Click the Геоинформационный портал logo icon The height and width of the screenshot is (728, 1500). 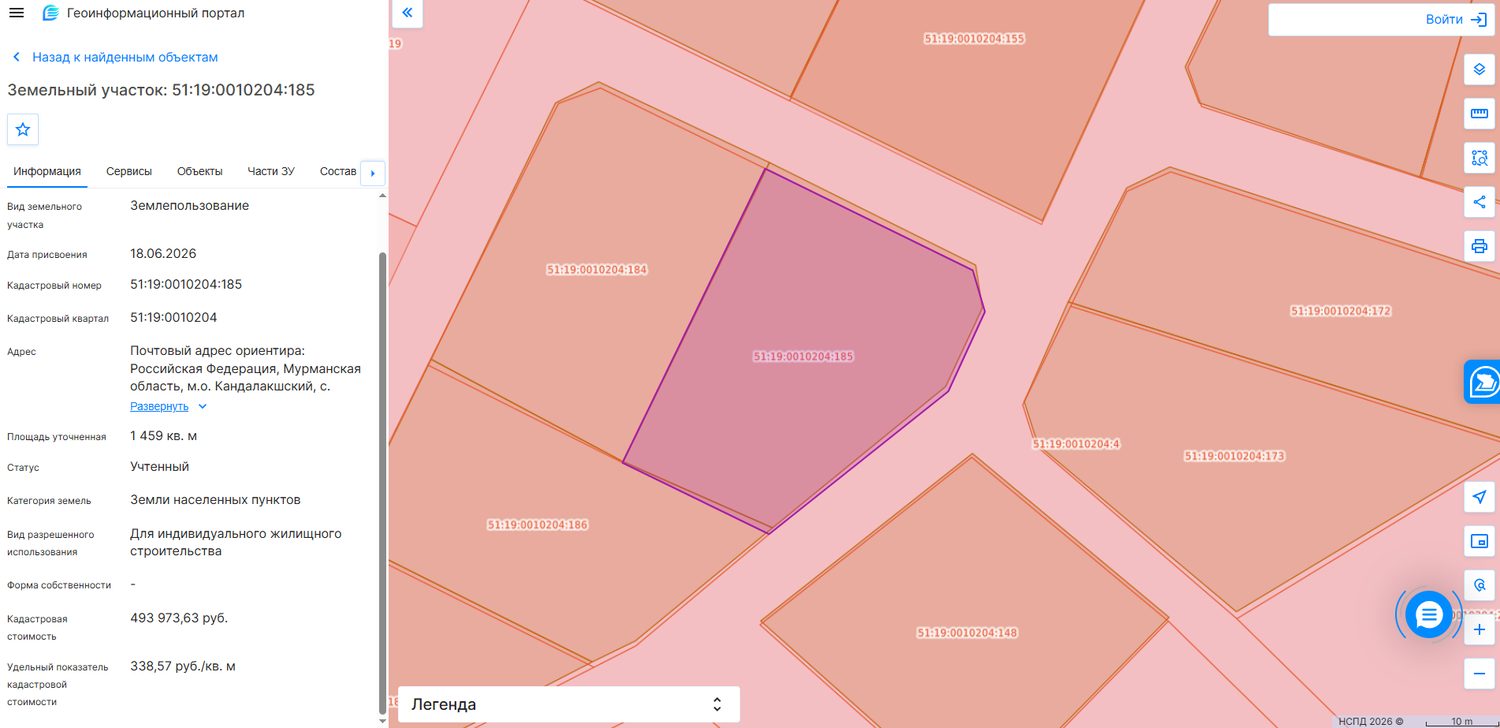pos(51,13)
